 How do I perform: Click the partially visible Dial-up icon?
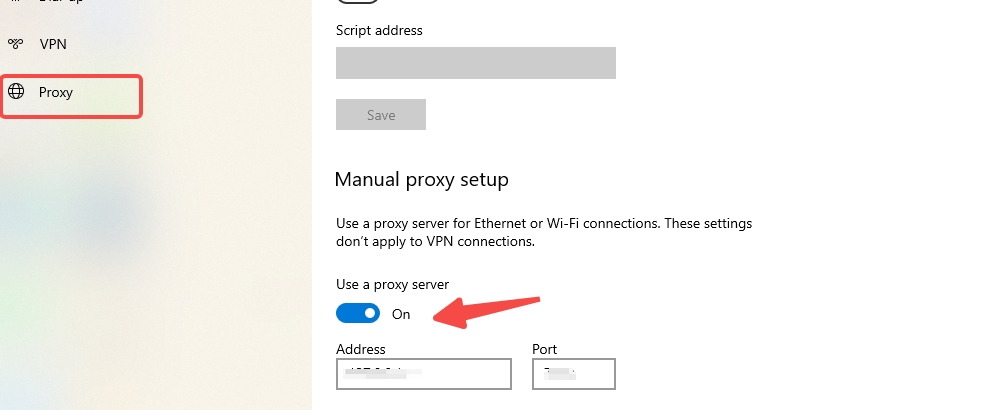pyautogui.click(x=15, y=1)
